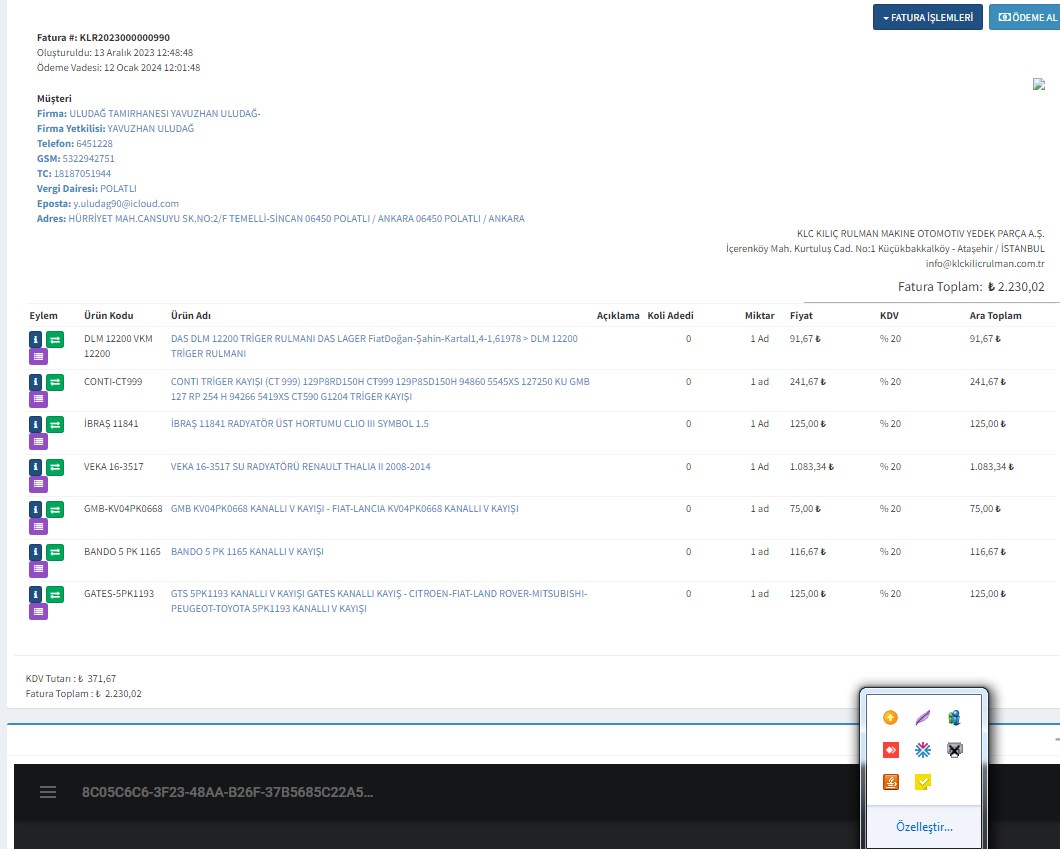The width and height of the screenshot is (1060, 849).
Task: Open VEKA 16-3517 SU RADYATÖRÜ product link
Action: click(301, 467)
